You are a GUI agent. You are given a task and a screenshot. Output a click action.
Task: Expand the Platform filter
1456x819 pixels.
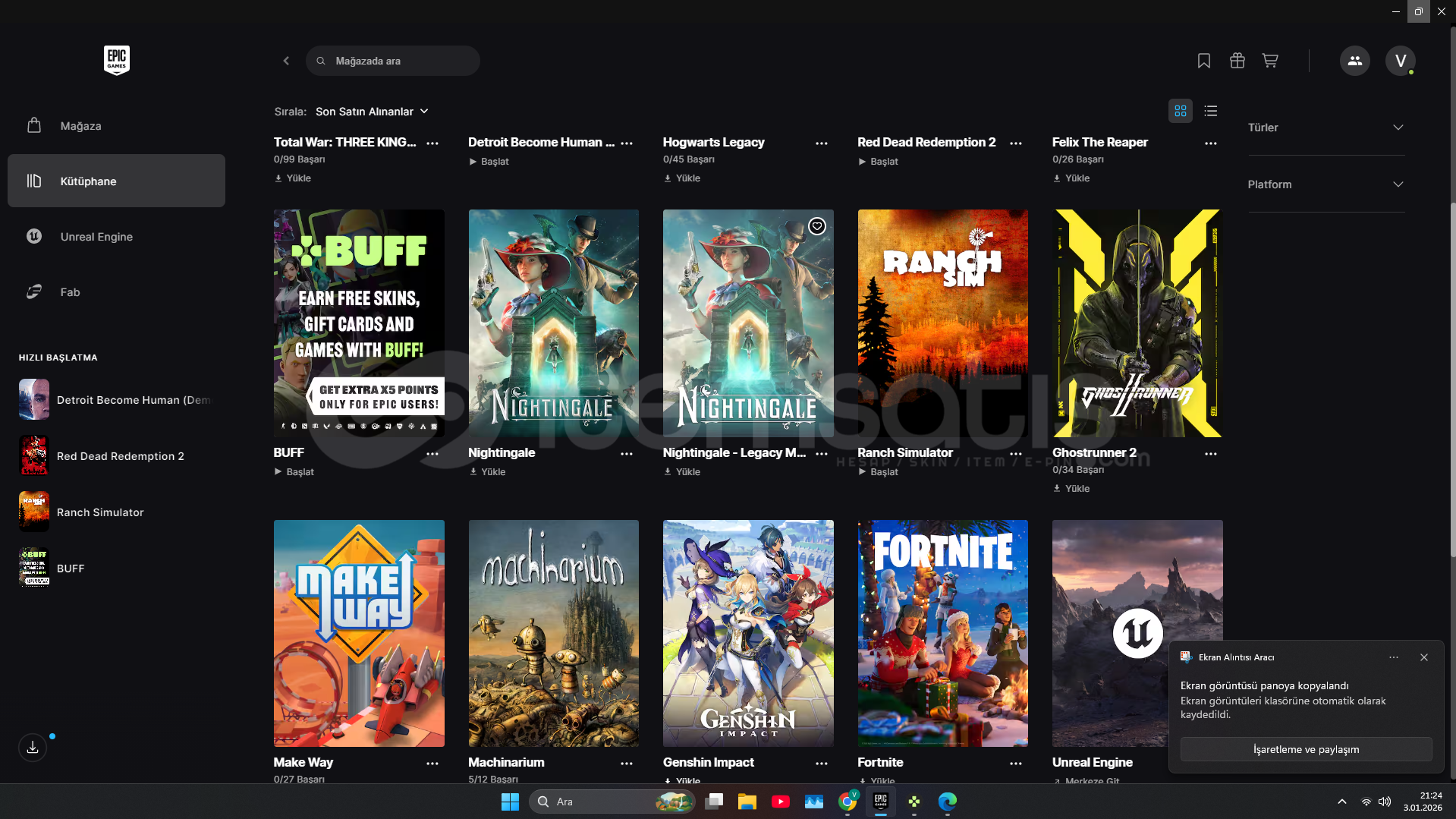1326,184
